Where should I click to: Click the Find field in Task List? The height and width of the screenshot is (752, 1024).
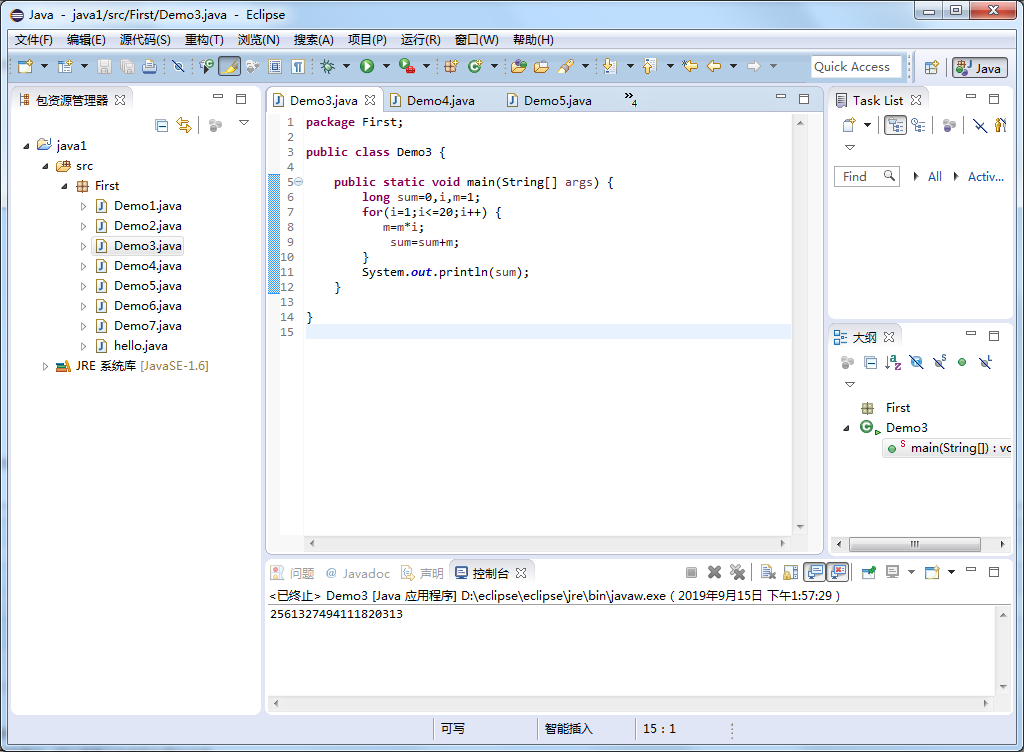(867, 176)
